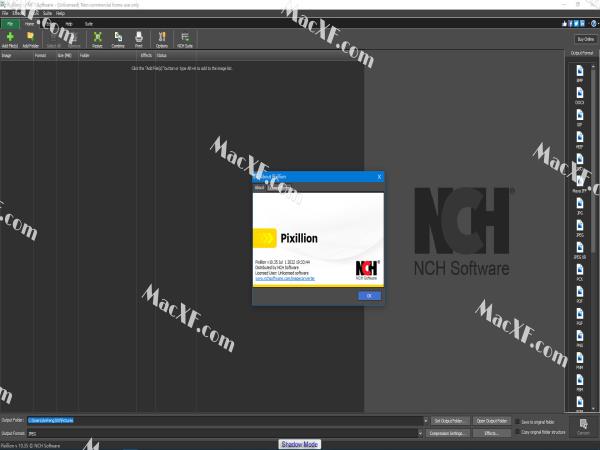Enable Save to original folder checkbox
The width and height of the screenshot is (600, 450).
pos(517,422)
